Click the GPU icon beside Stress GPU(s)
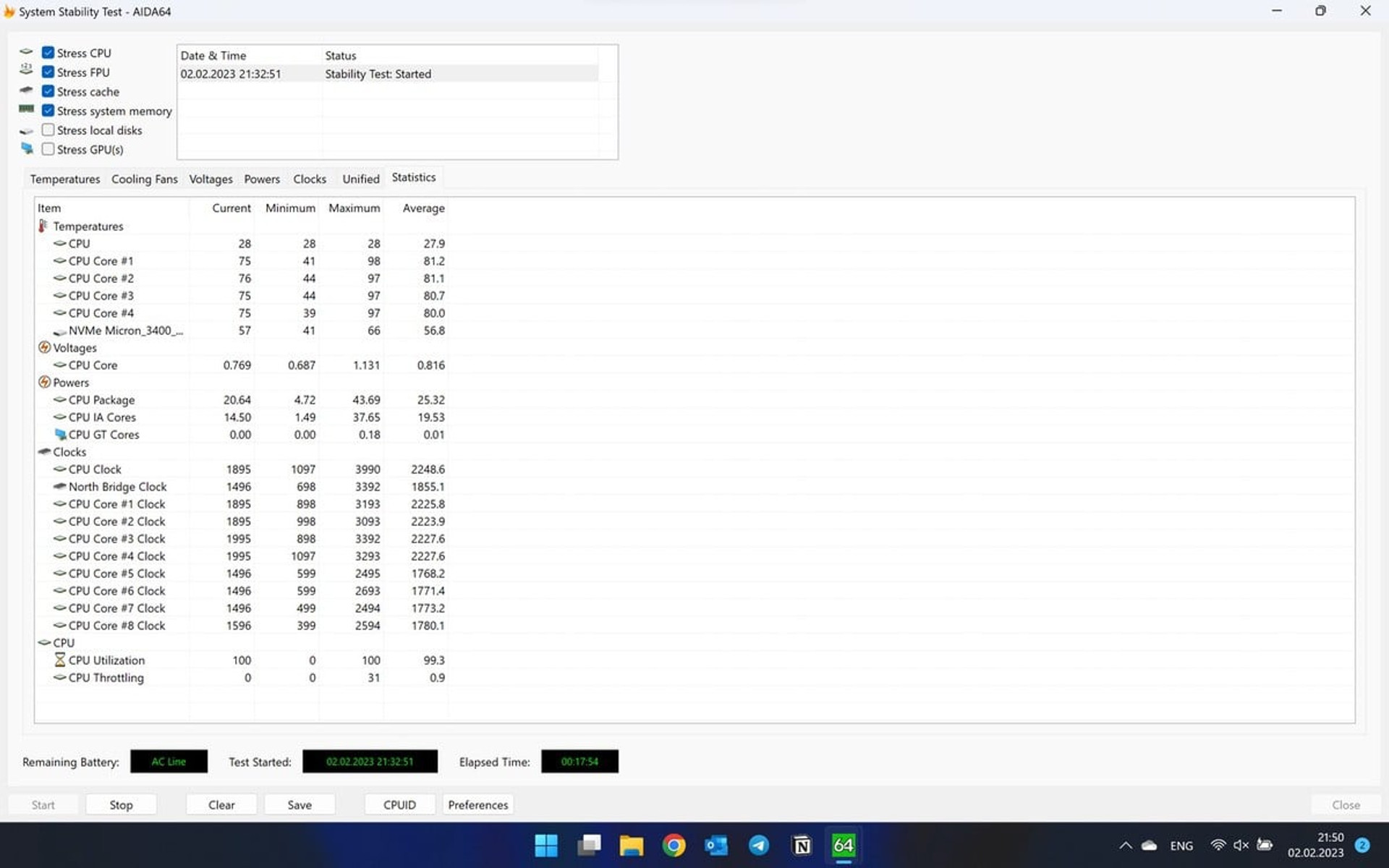The width and height of the screenshot is (1389, 868). [x=27, y=148]
